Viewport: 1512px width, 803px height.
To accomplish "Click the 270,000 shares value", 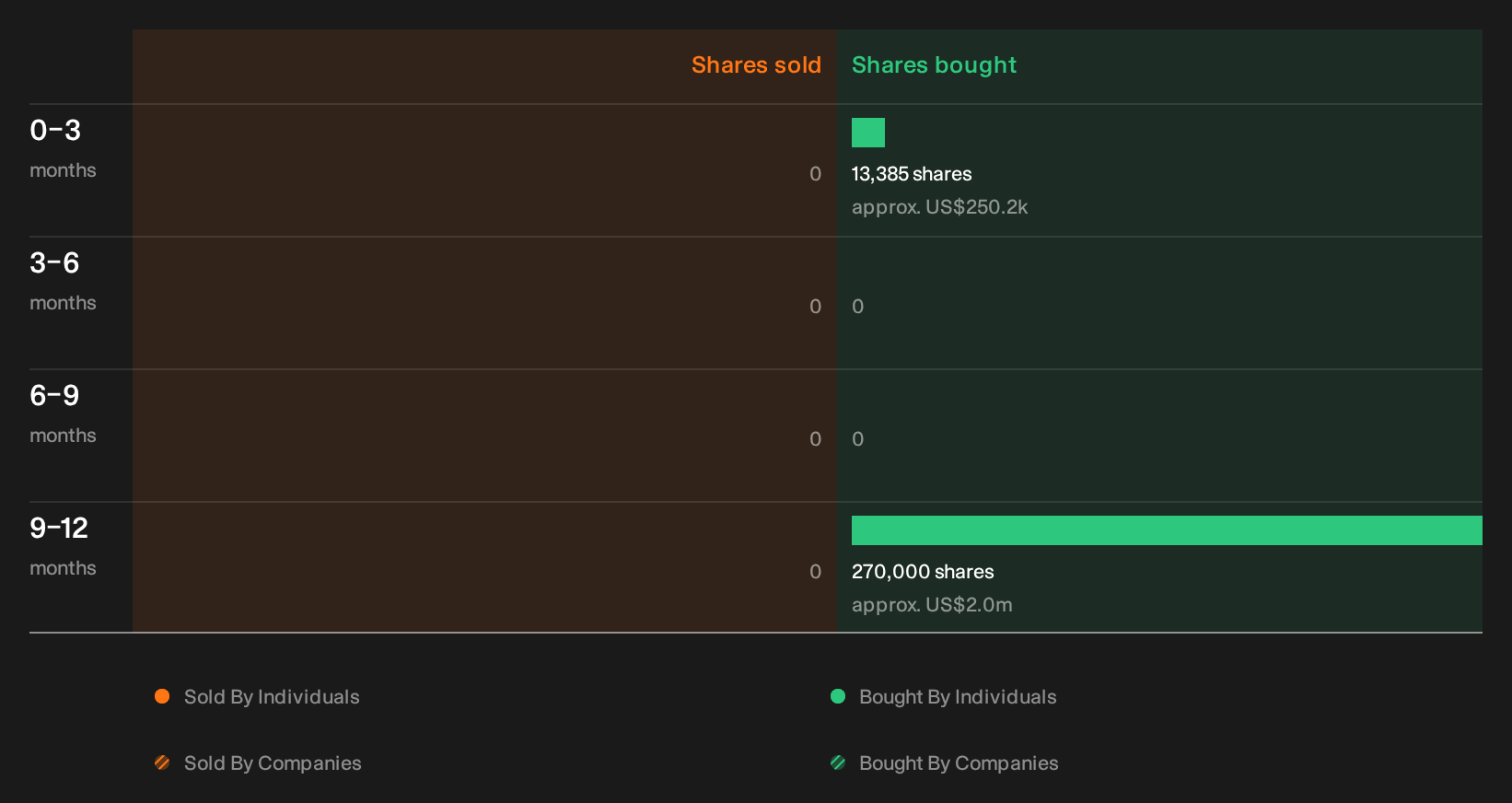I will pos(923,572).
